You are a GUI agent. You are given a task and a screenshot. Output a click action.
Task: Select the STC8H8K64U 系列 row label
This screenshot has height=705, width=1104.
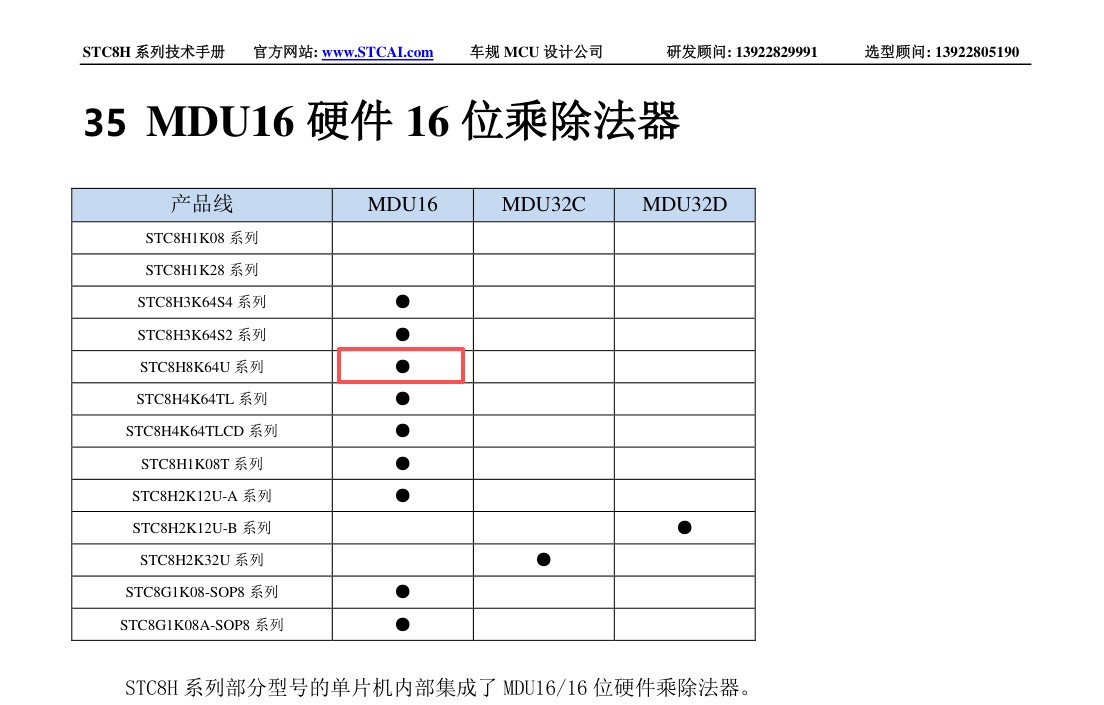(202, 367)
